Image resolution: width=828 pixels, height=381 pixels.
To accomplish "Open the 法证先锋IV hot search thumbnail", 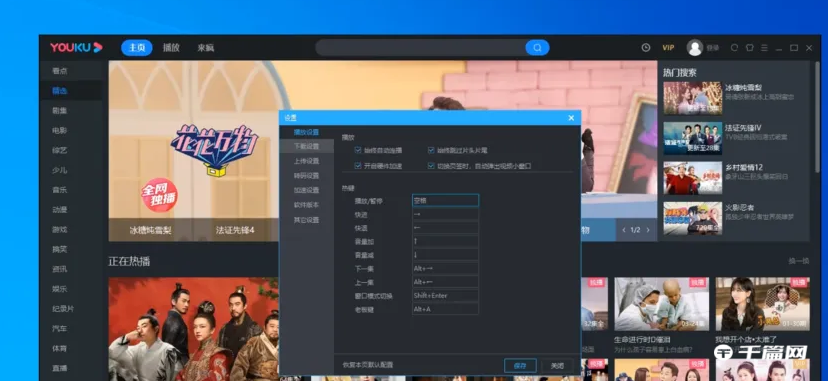I will (692, 138).
